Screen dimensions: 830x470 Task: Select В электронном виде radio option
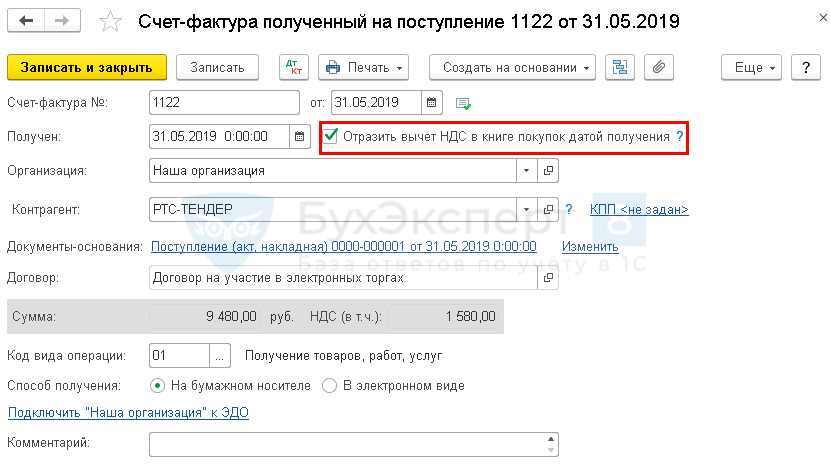[330, 385]
